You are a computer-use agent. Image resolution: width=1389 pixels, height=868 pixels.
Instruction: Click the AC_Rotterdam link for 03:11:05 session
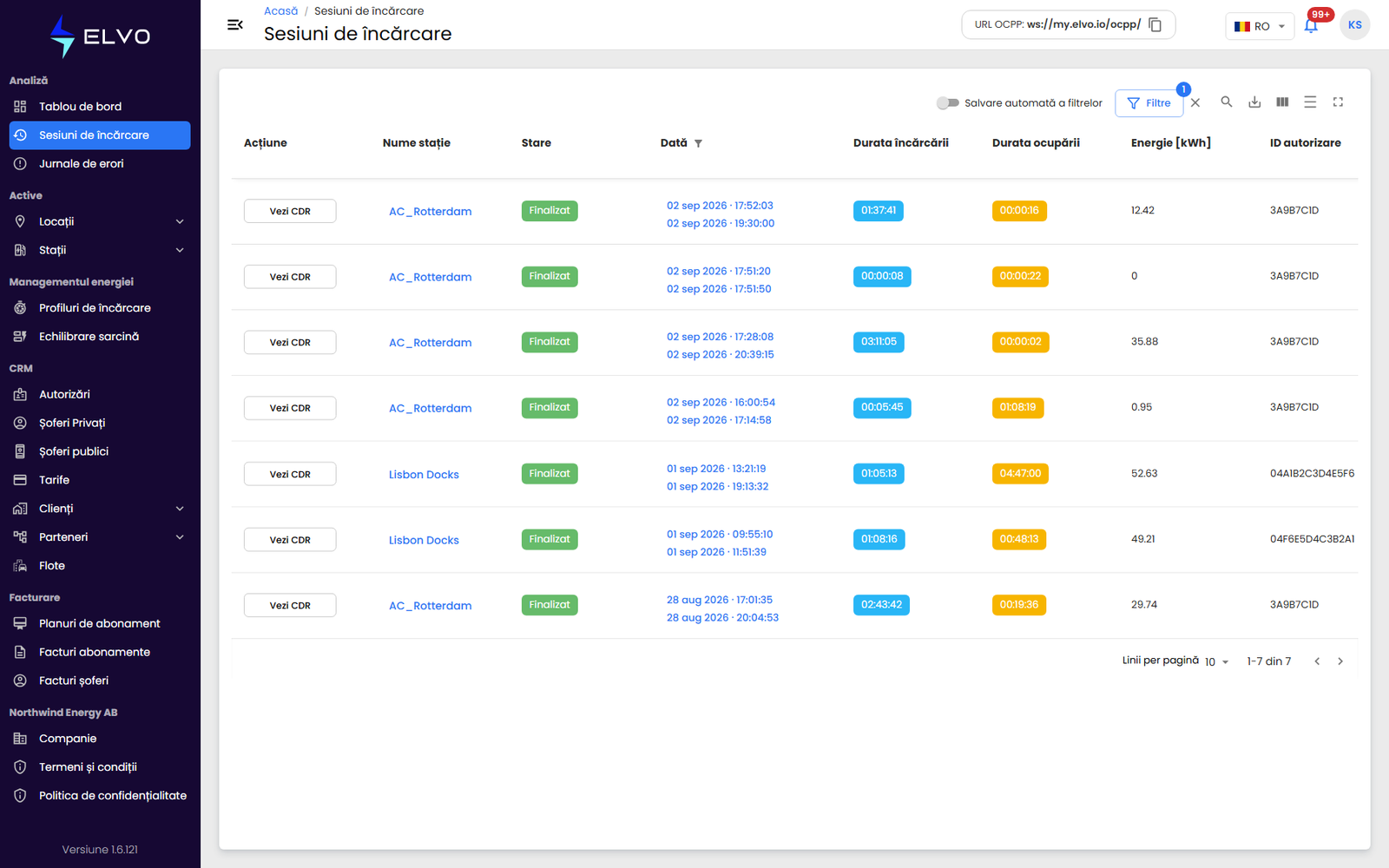click(431, 343)
